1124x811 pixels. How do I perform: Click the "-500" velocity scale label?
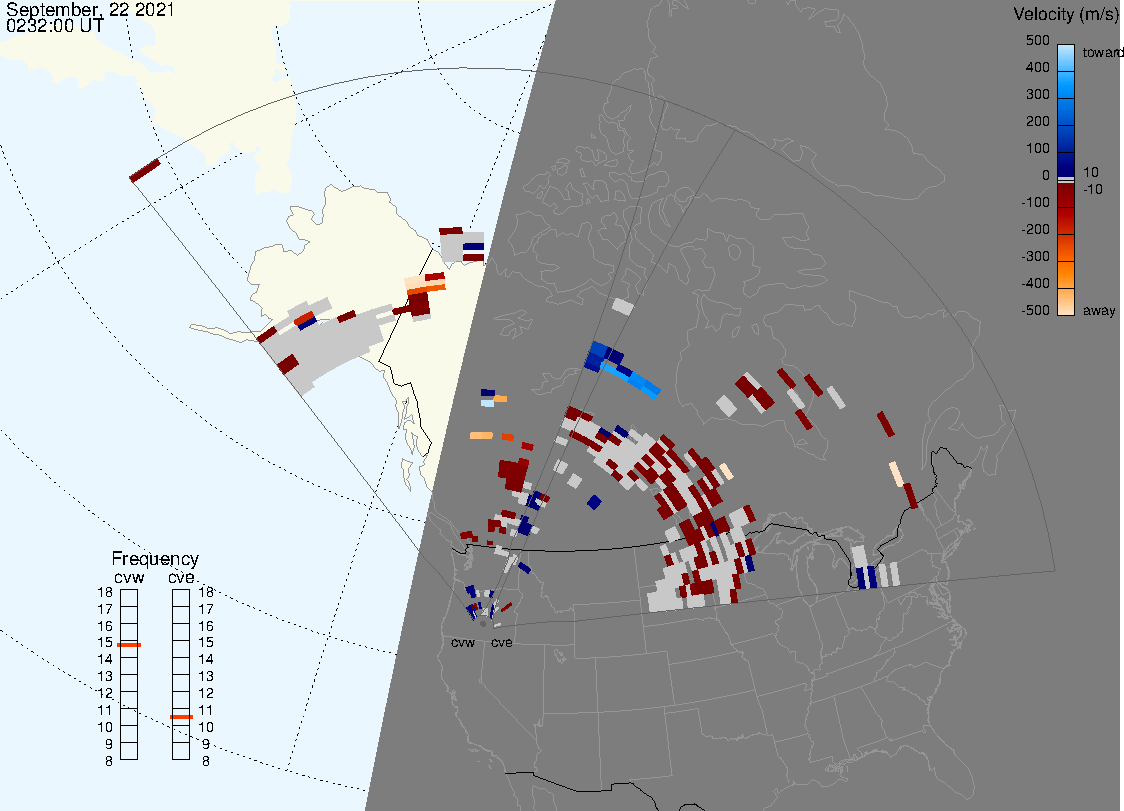pyautogui.click(x=1035, y=310)
